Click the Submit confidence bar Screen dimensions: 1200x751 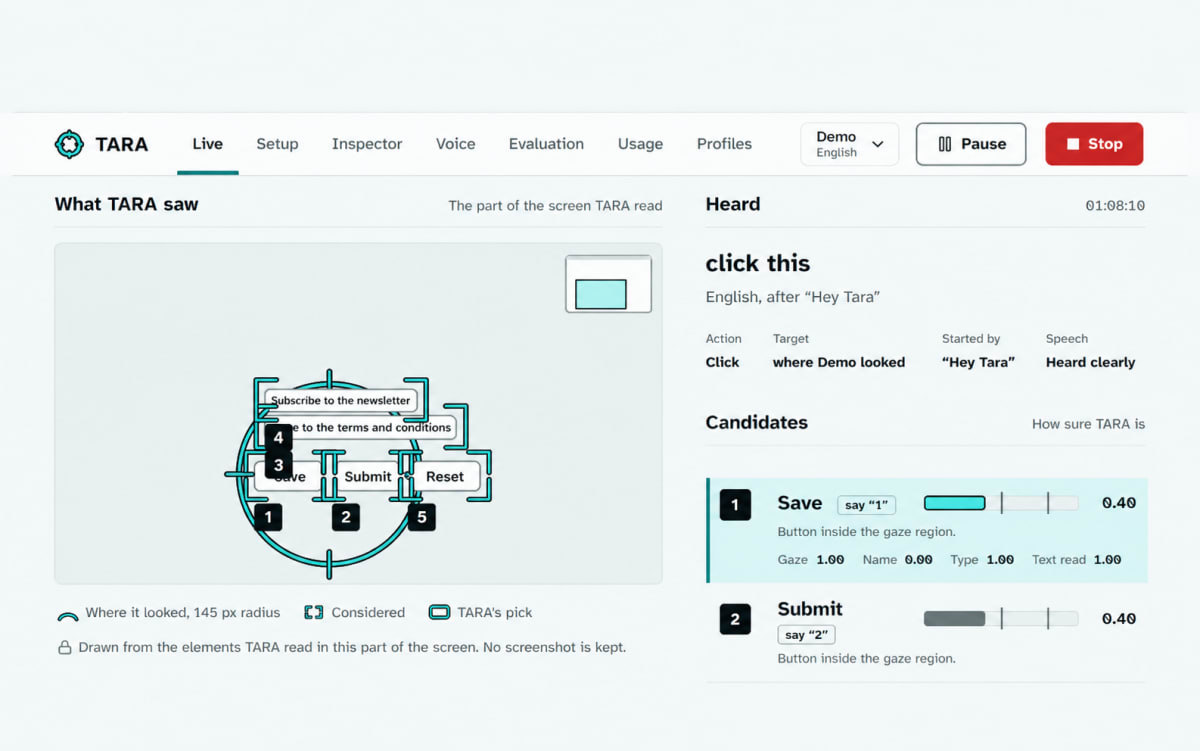1000,619
